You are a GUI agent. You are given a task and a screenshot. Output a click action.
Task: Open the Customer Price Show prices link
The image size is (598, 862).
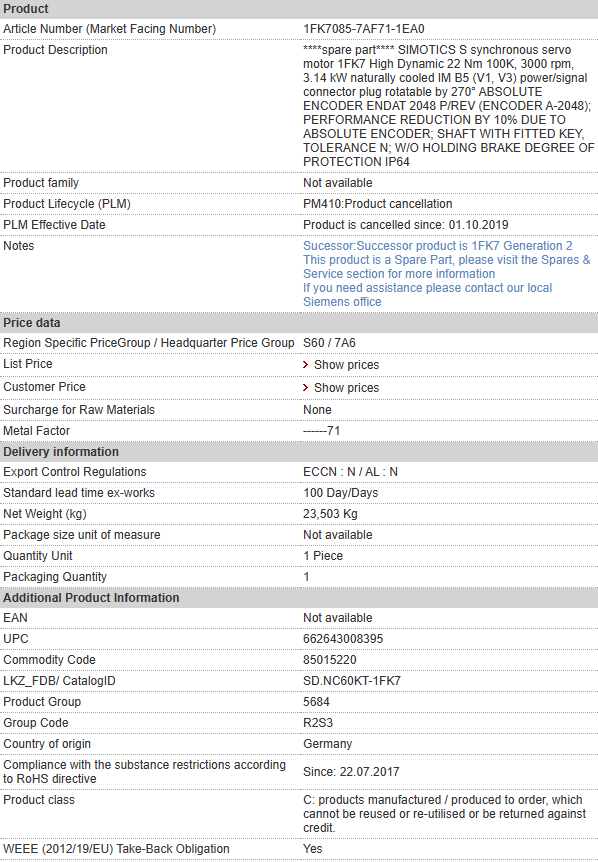(x=346, y=388)
